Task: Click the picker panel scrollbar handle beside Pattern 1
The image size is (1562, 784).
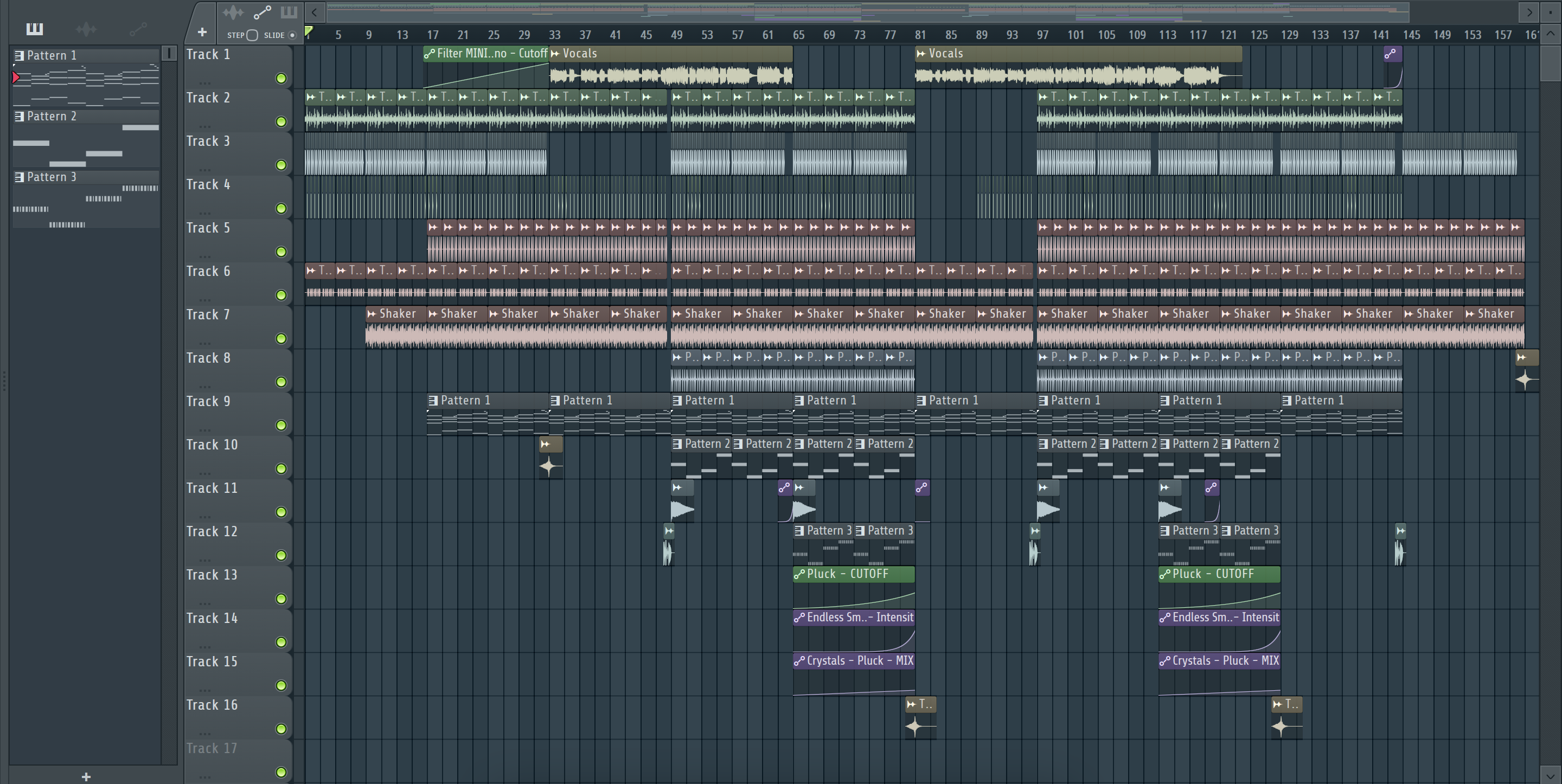Action: tap(169, 54)
